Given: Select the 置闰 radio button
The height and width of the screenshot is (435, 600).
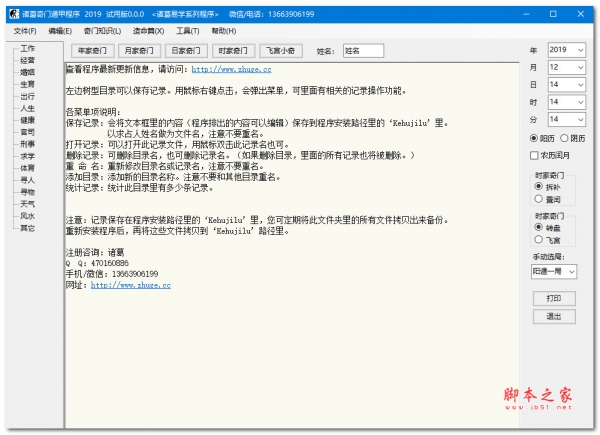Looking at the screenshot, I should coord(548,199).
